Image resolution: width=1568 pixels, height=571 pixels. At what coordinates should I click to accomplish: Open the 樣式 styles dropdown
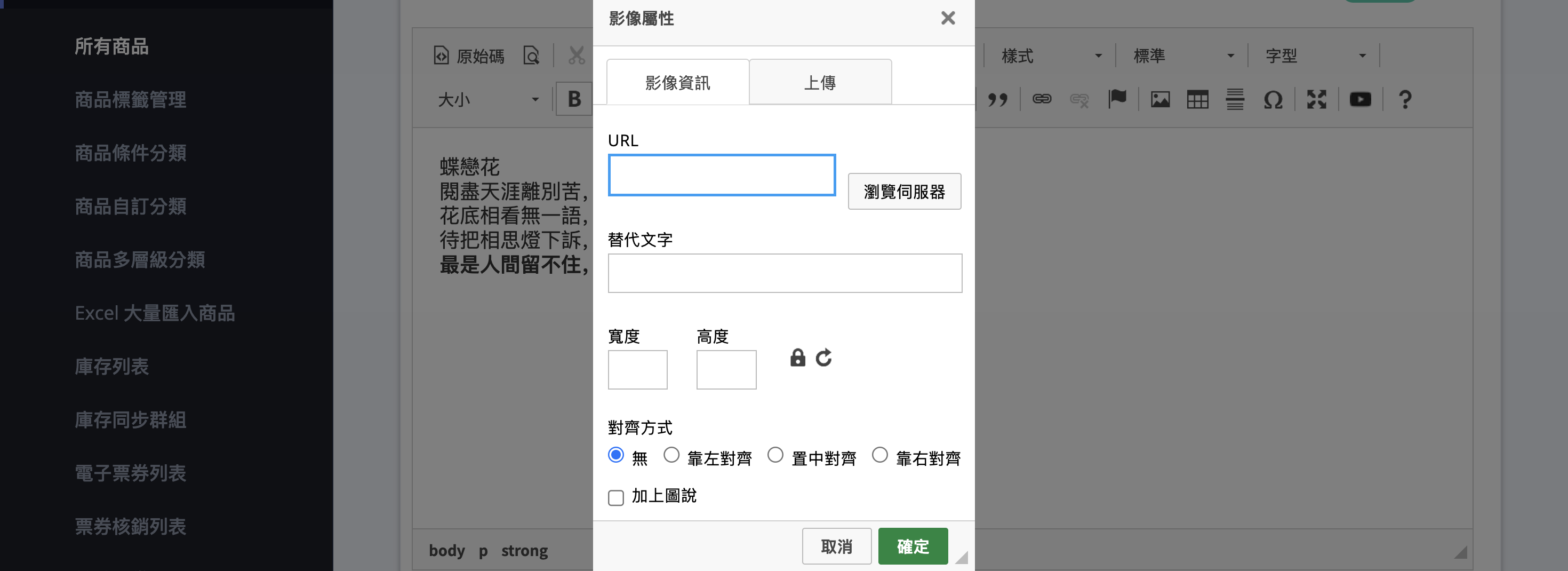tap(1051, 56)
